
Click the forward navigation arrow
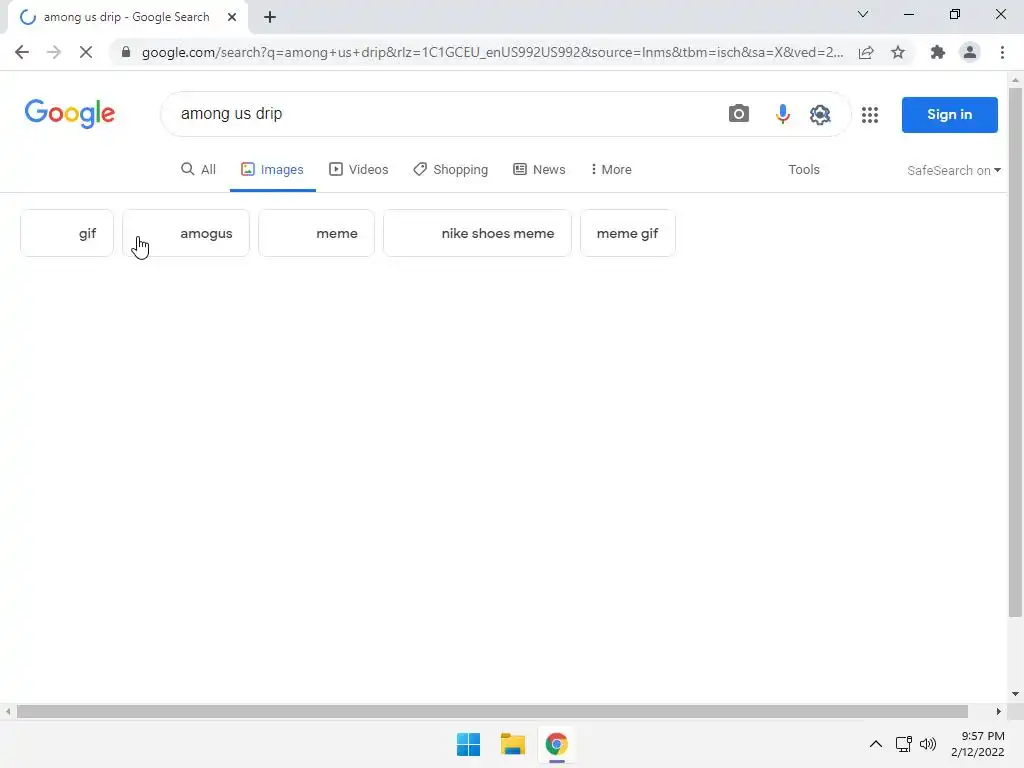tap(54, 52)
